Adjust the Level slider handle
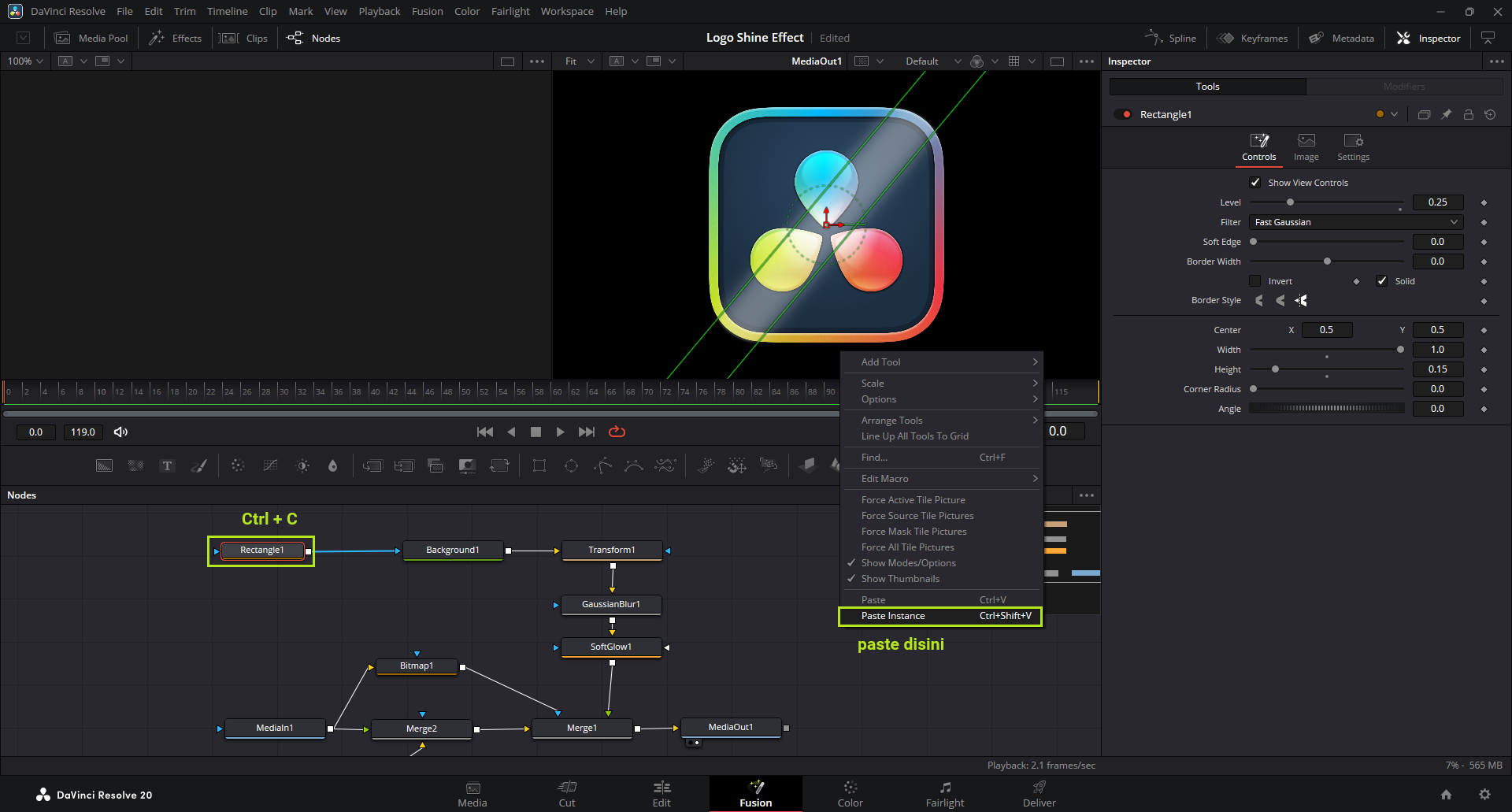This screenshot has width=1512, height=812. point(1290,202)
